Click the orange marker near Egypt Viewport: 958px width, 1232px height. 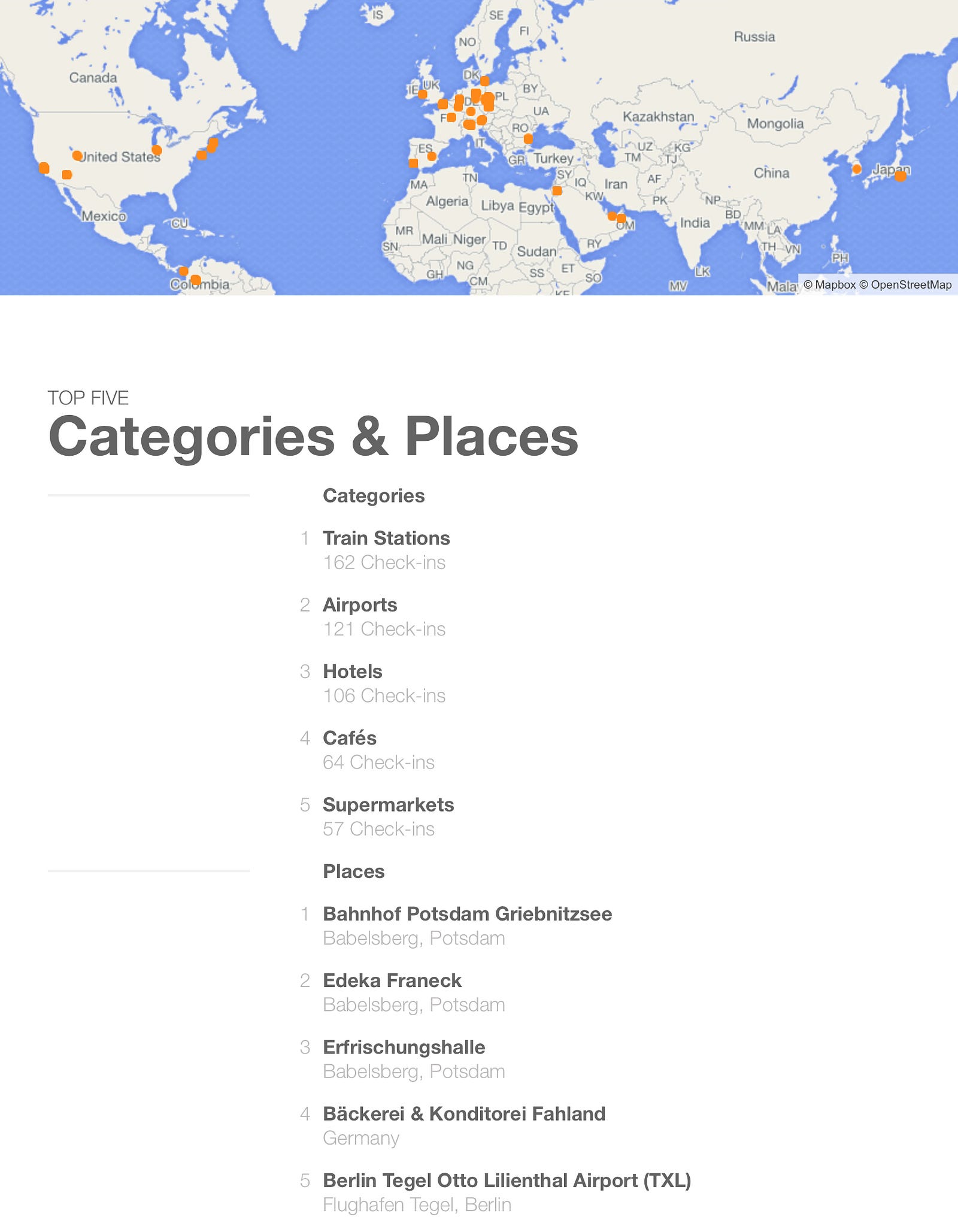[x=557, y=190]
